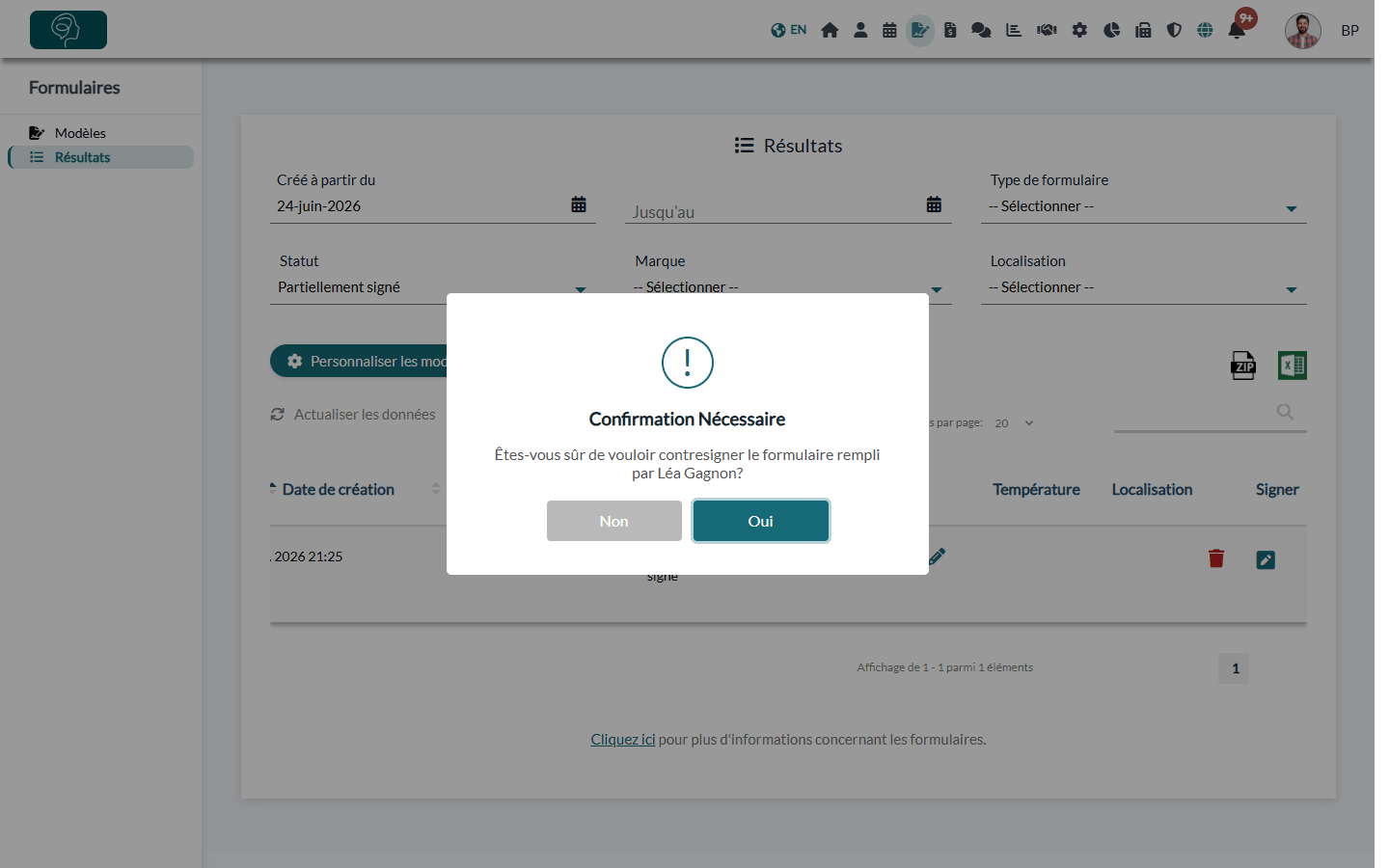This screenshot has width=1389, height=868.
Task: Open the Statut dropdown
Action: 432,287
